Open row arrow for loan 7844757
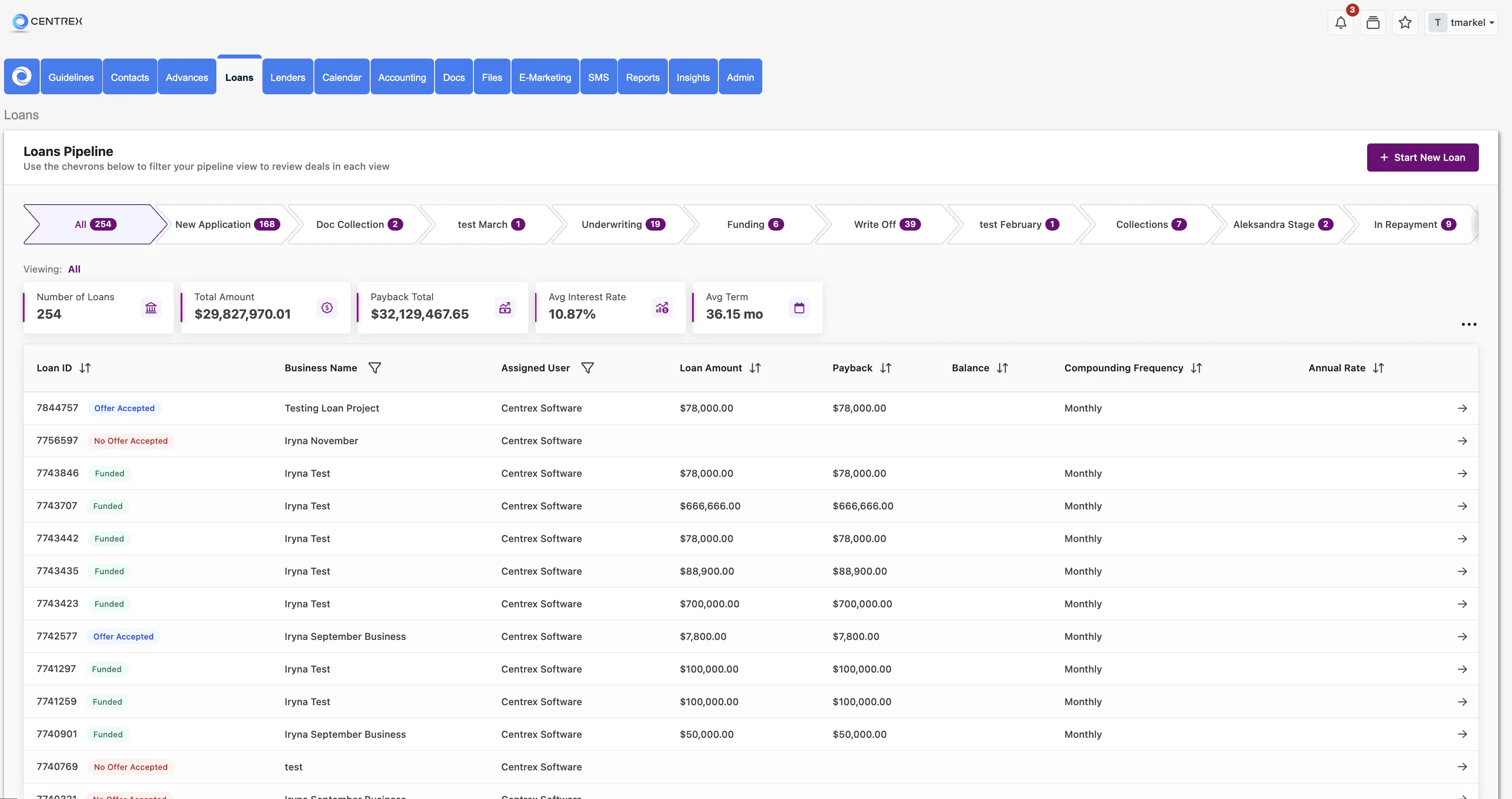The width and height of the screenshot is (1512, 799). coord(1462,408)
